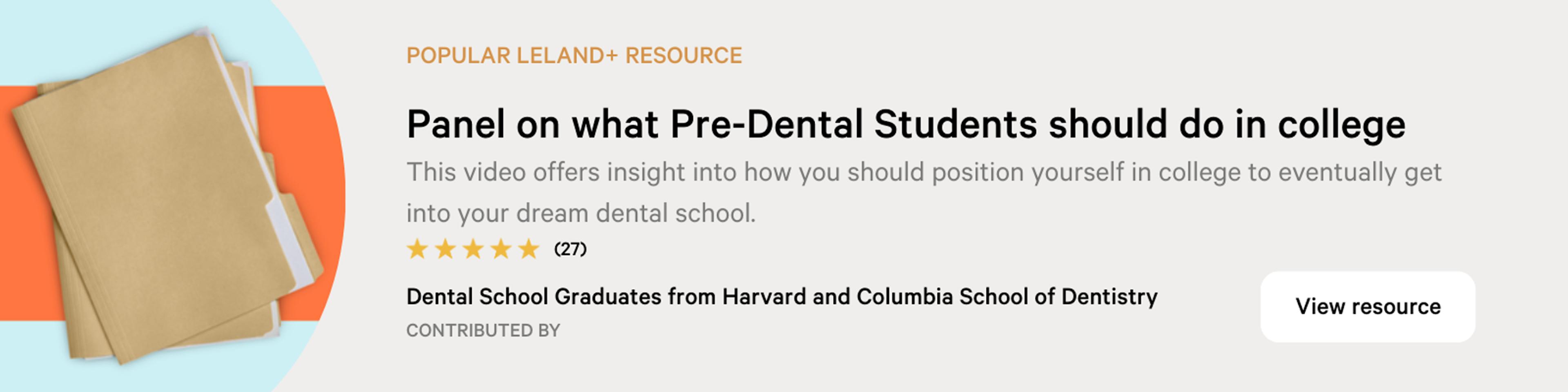Click the video description text about college
The width and height of the screenshot is (1568, 392).
point(923,193)
